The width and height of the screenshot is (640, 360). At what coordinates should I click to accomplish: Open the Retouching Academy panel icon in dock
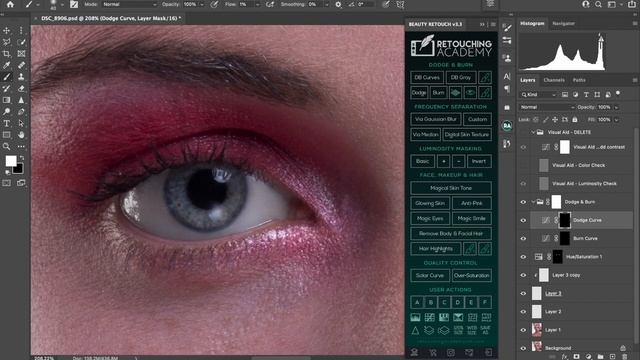point(507,126)
